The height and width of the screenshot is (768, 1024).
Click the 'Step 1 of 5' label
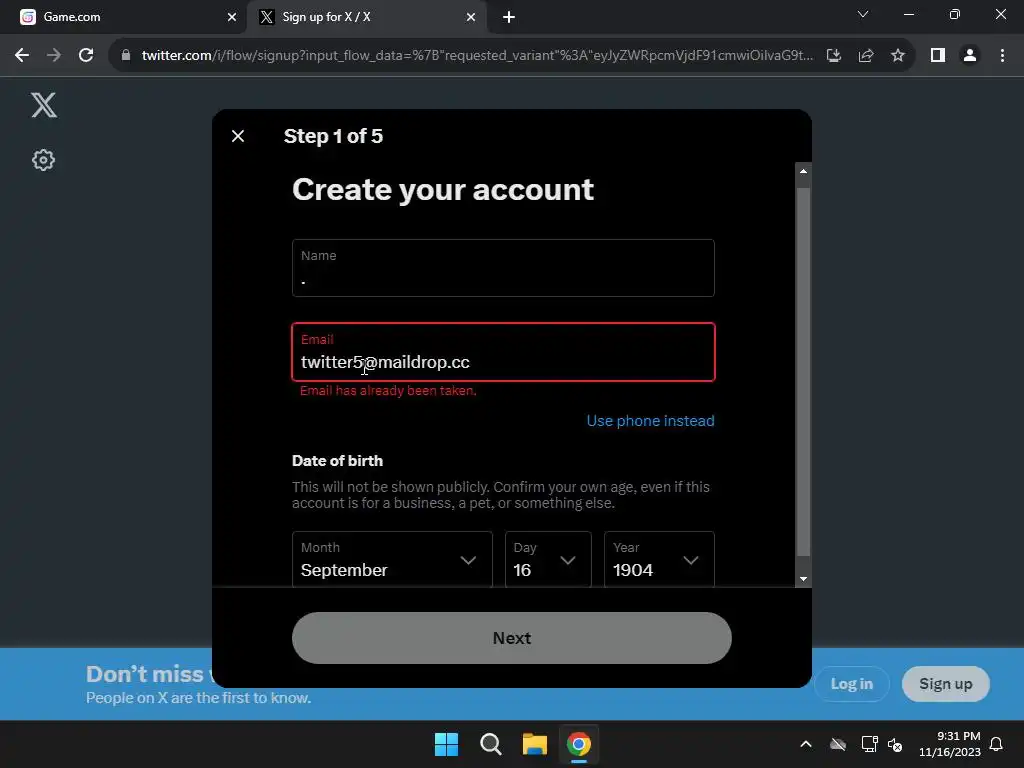pyautogui.click(x=333, y=136)
